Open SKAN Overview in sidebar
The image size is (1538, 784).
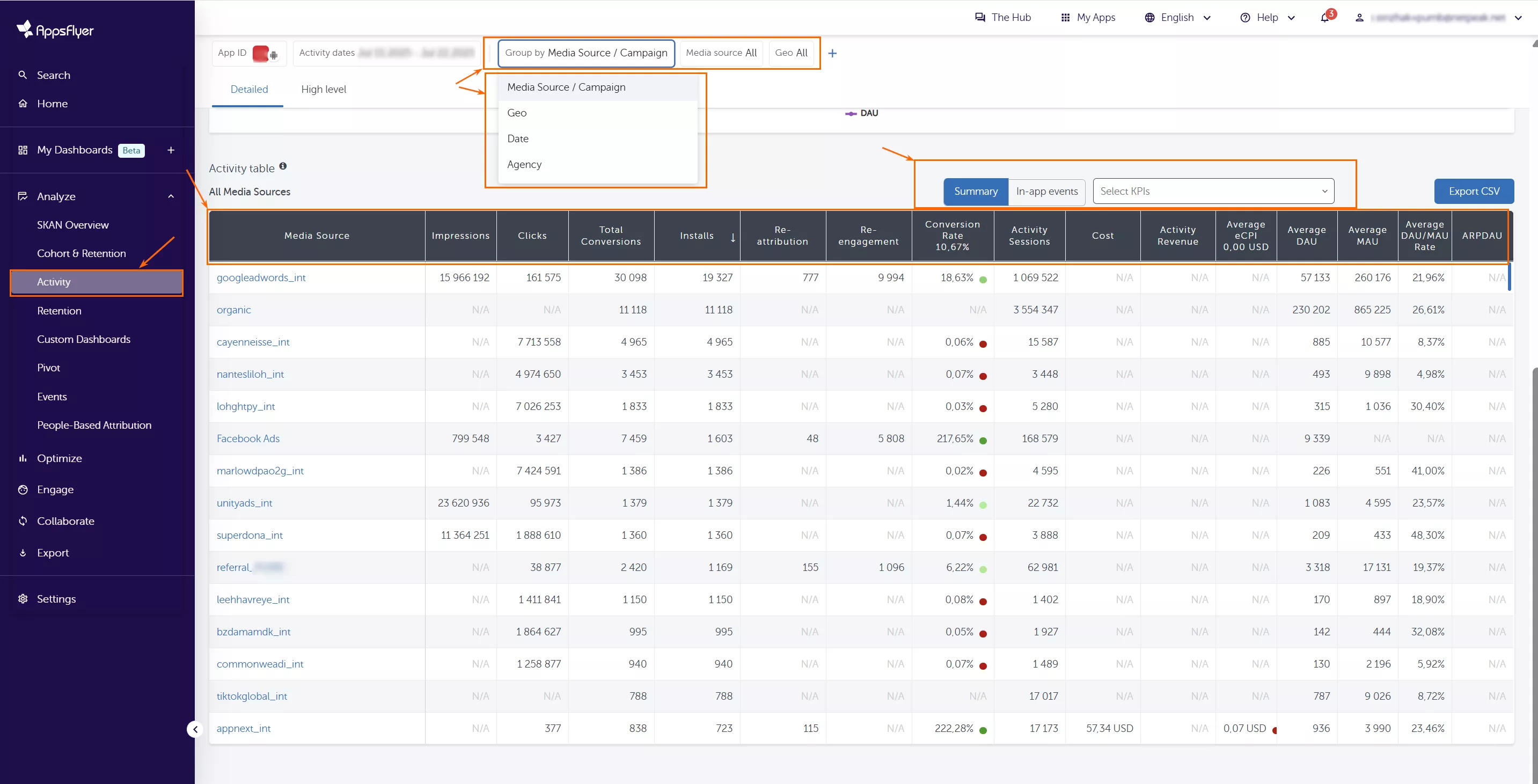tap(73, 224)
